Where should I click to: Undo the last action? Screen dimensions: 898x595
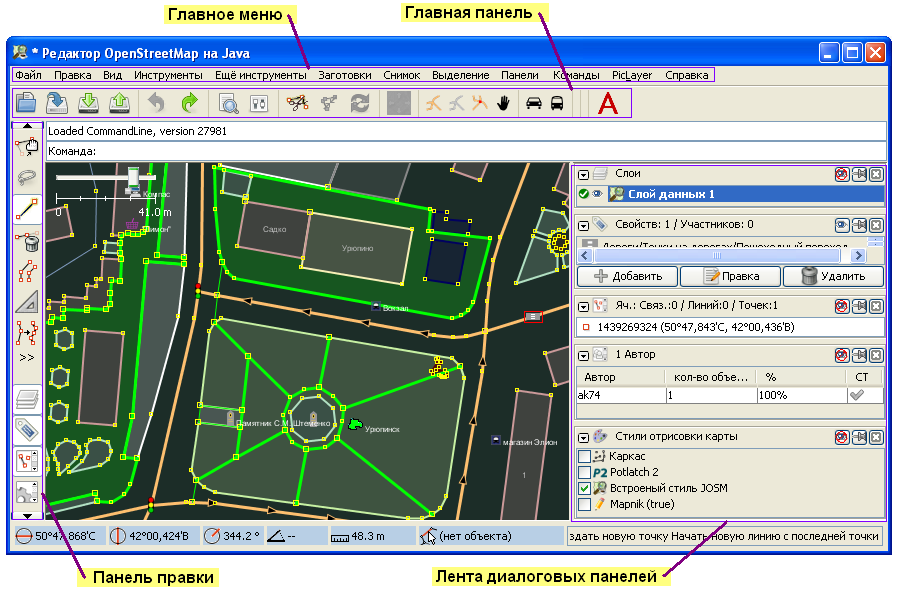pyautogui.click(x=155, y=104)
